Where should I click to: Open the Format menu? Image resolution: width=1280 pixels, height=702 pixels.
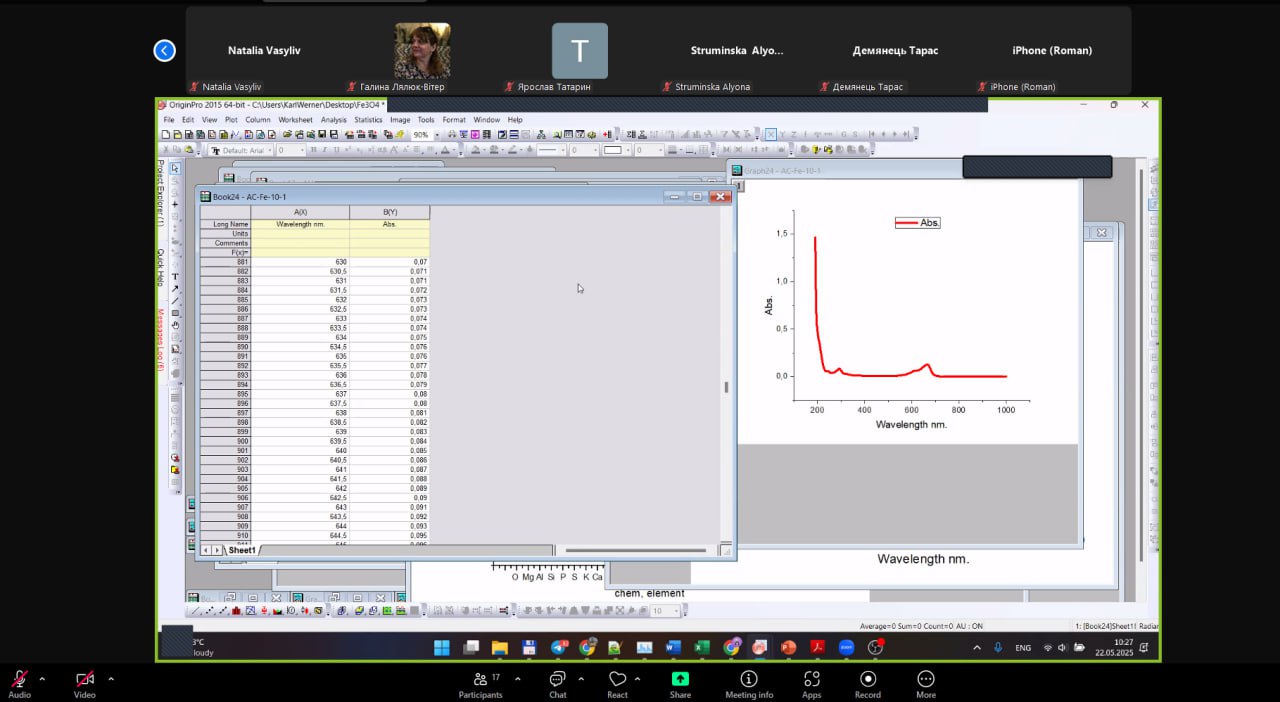tap(454, 120)
